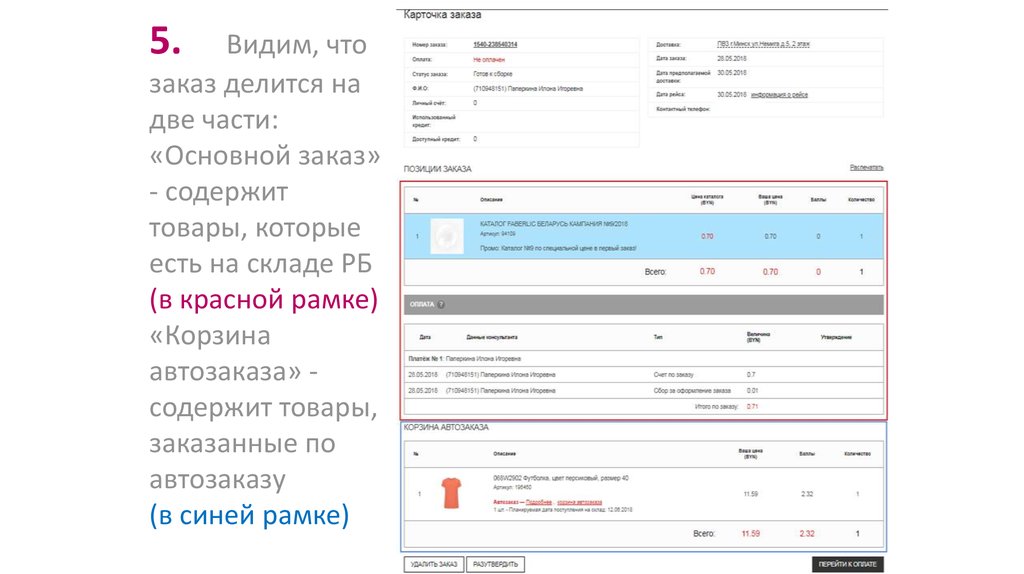Viewport: 1024px width, 574px height.
Task: Click the РАЗУТВЕРДИТЬ button
Action: point(495,564)
